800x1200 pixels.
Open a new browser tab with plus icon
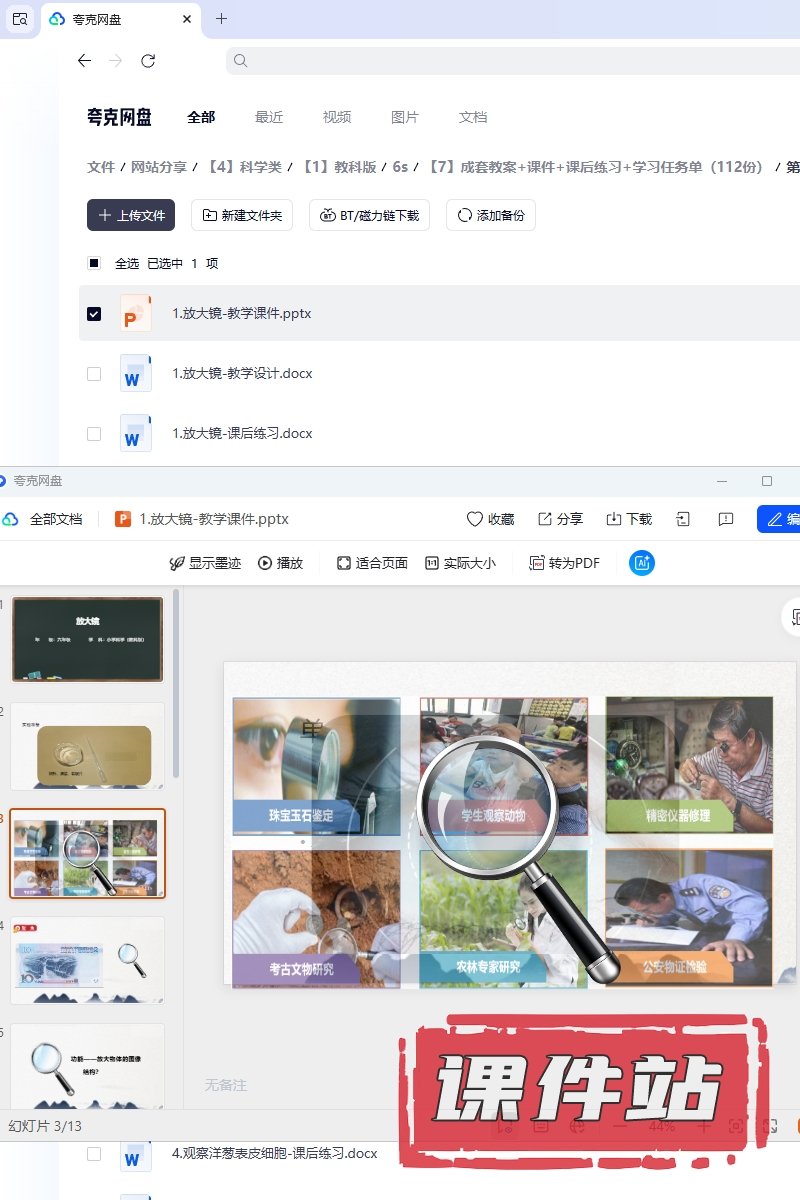tap(221, 19)
